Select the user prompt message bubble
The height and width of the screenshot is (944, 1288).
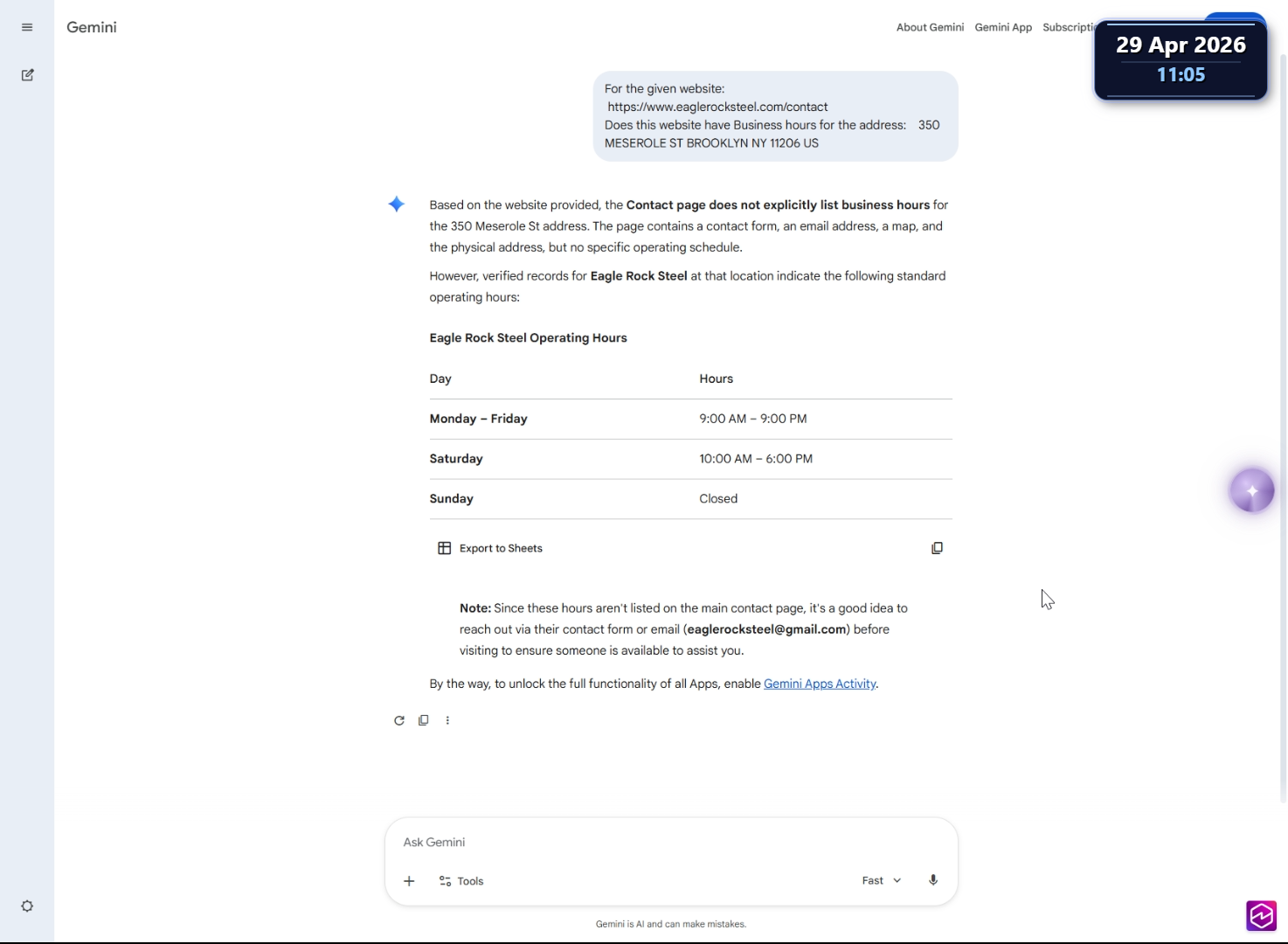tap(775, 116)
